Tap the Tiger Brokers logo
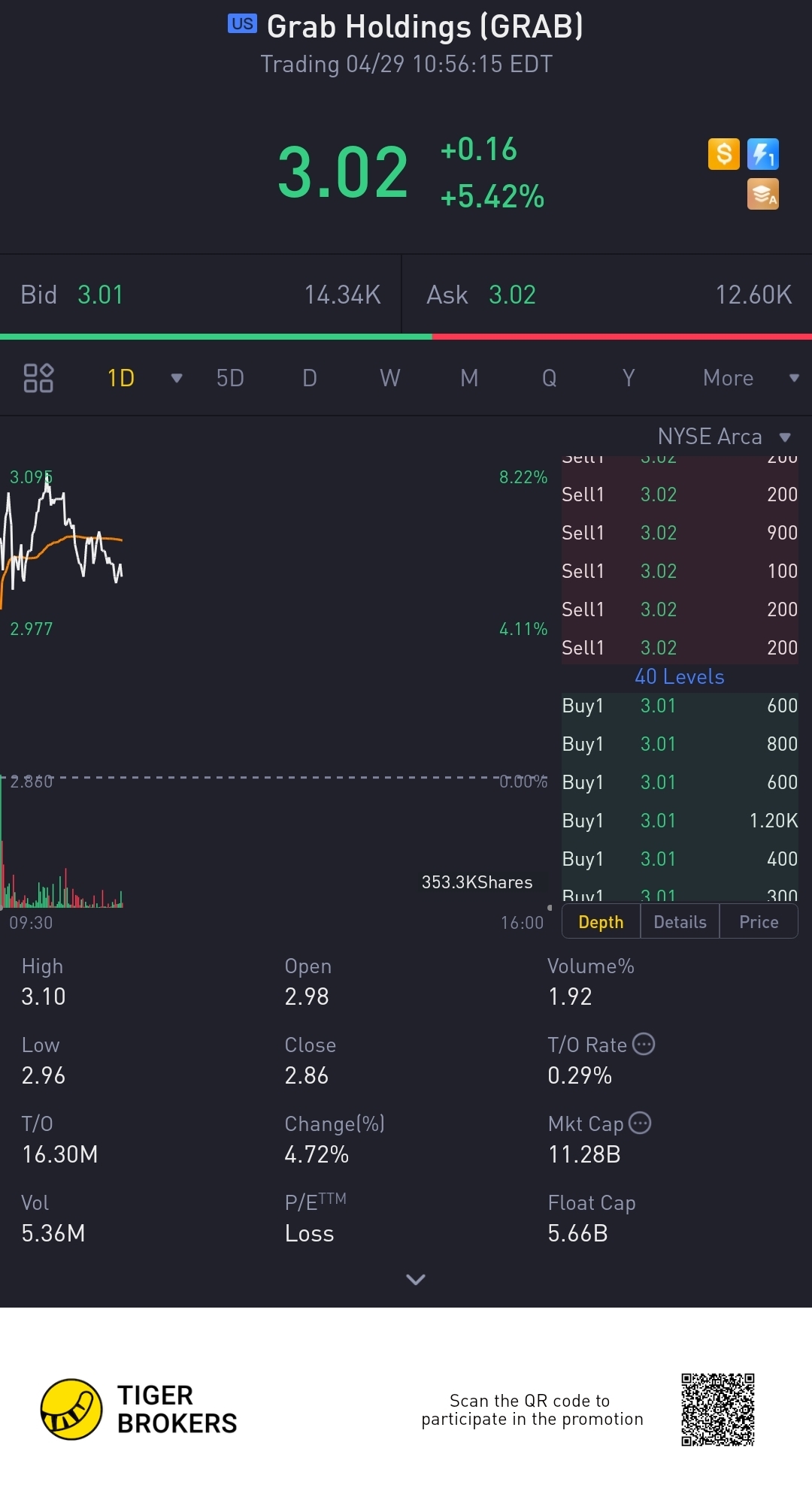Viewport: 812px width, 1512px height. (x=71, y=1409)
